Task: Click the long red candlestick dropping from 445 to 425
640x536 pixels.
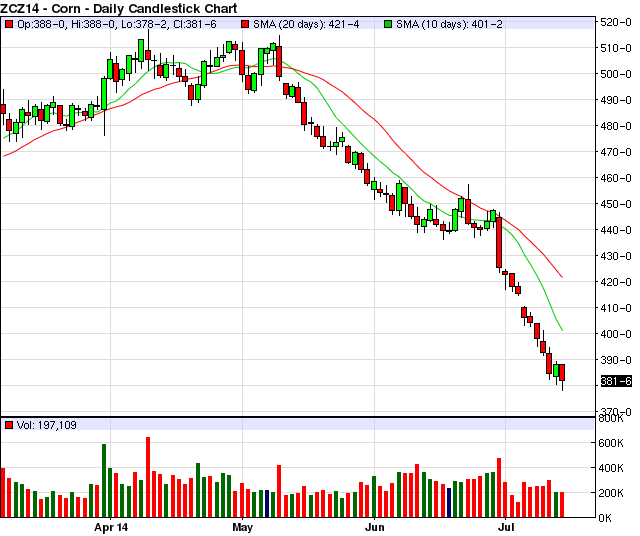Action: pyautogui.click(x=499, y=242)
